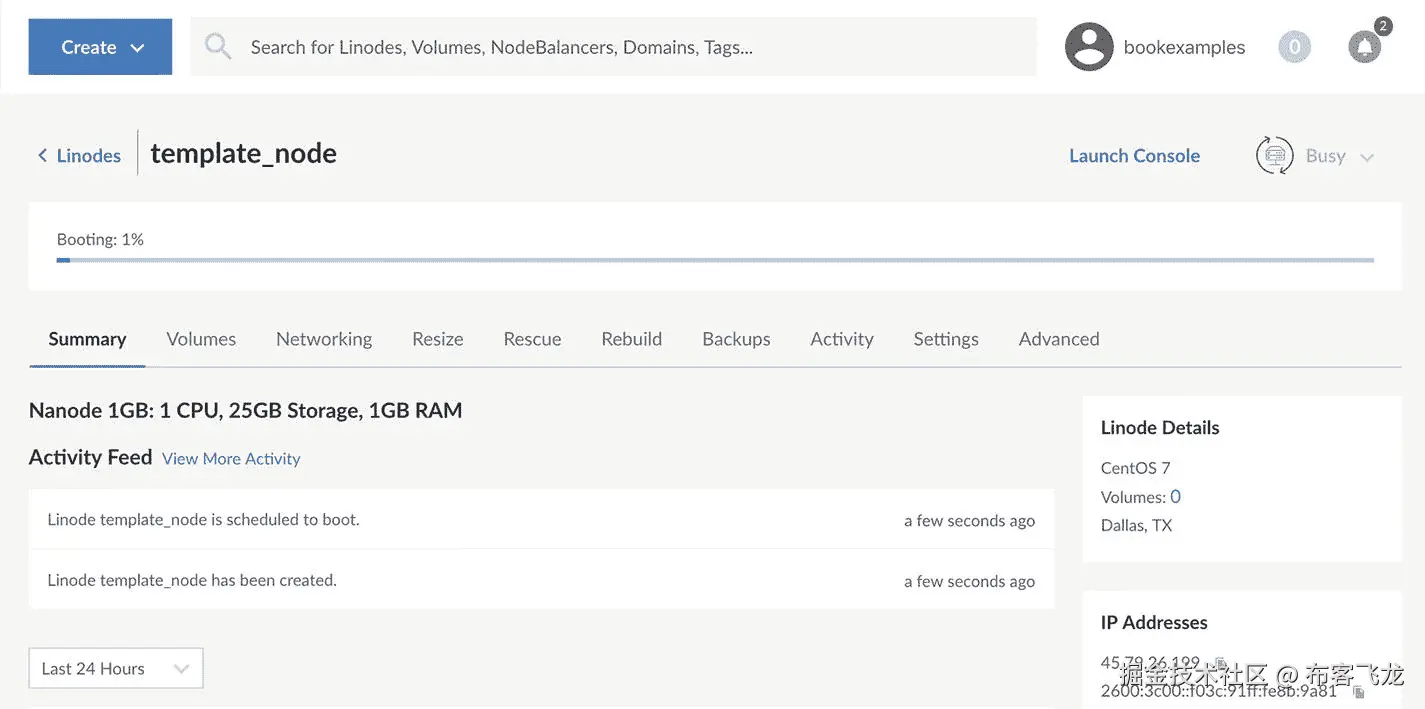Open the Backups tab
The width and height of the screenshot is (1425, 709).
[x=736, y=339]
